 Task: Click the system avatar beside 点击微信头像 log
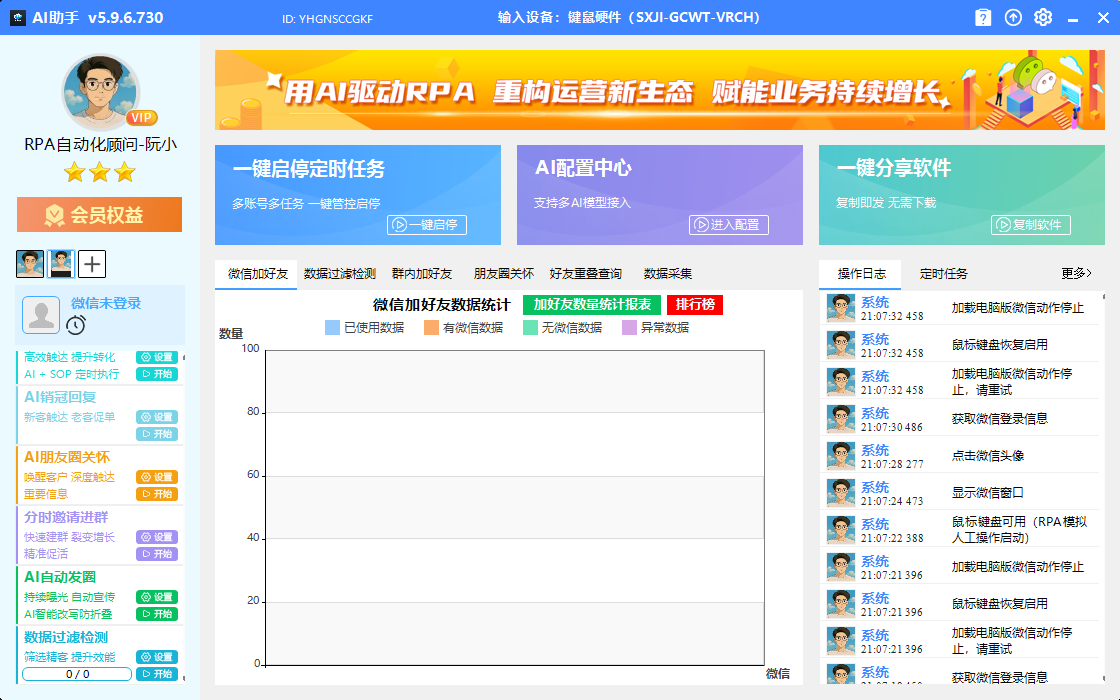pos(841,456)
